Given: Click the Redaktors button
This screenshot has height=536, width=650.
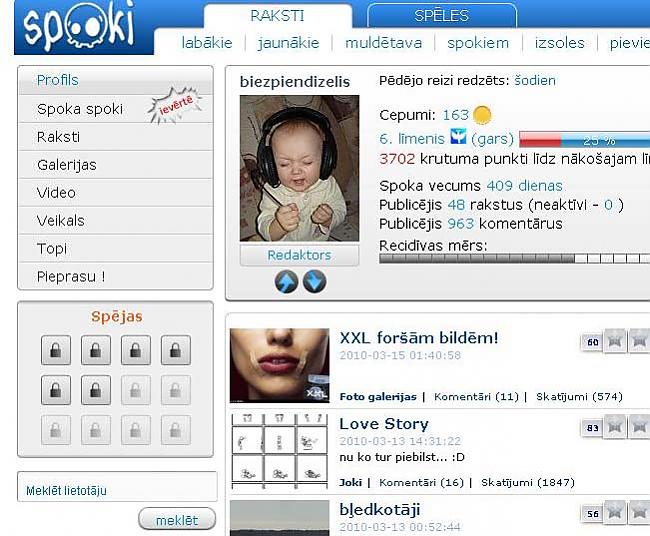Looking at the screenshot, I should coord(299,255).
